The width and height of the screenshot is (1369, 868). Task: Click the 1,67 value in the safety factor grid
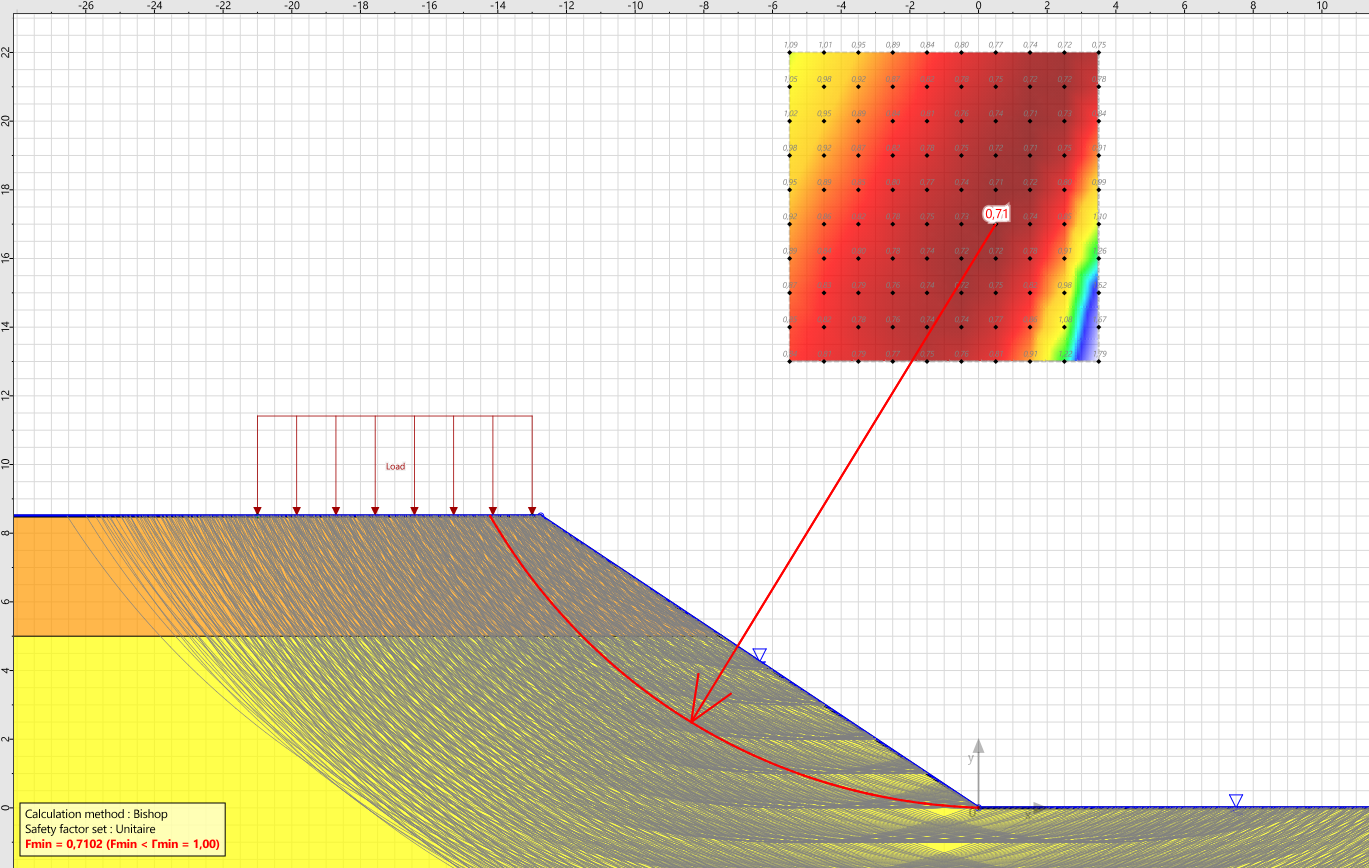click(x=1099, y=319)
